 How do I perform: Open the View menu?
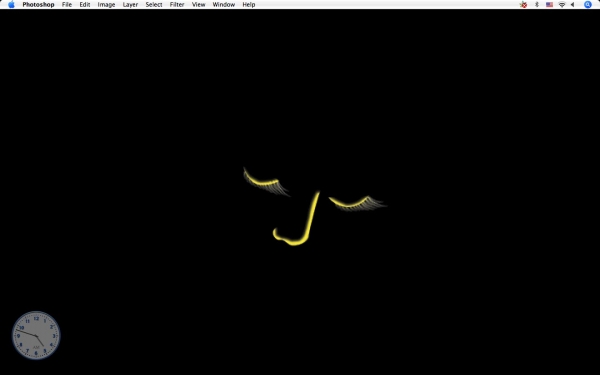point(199,5)
